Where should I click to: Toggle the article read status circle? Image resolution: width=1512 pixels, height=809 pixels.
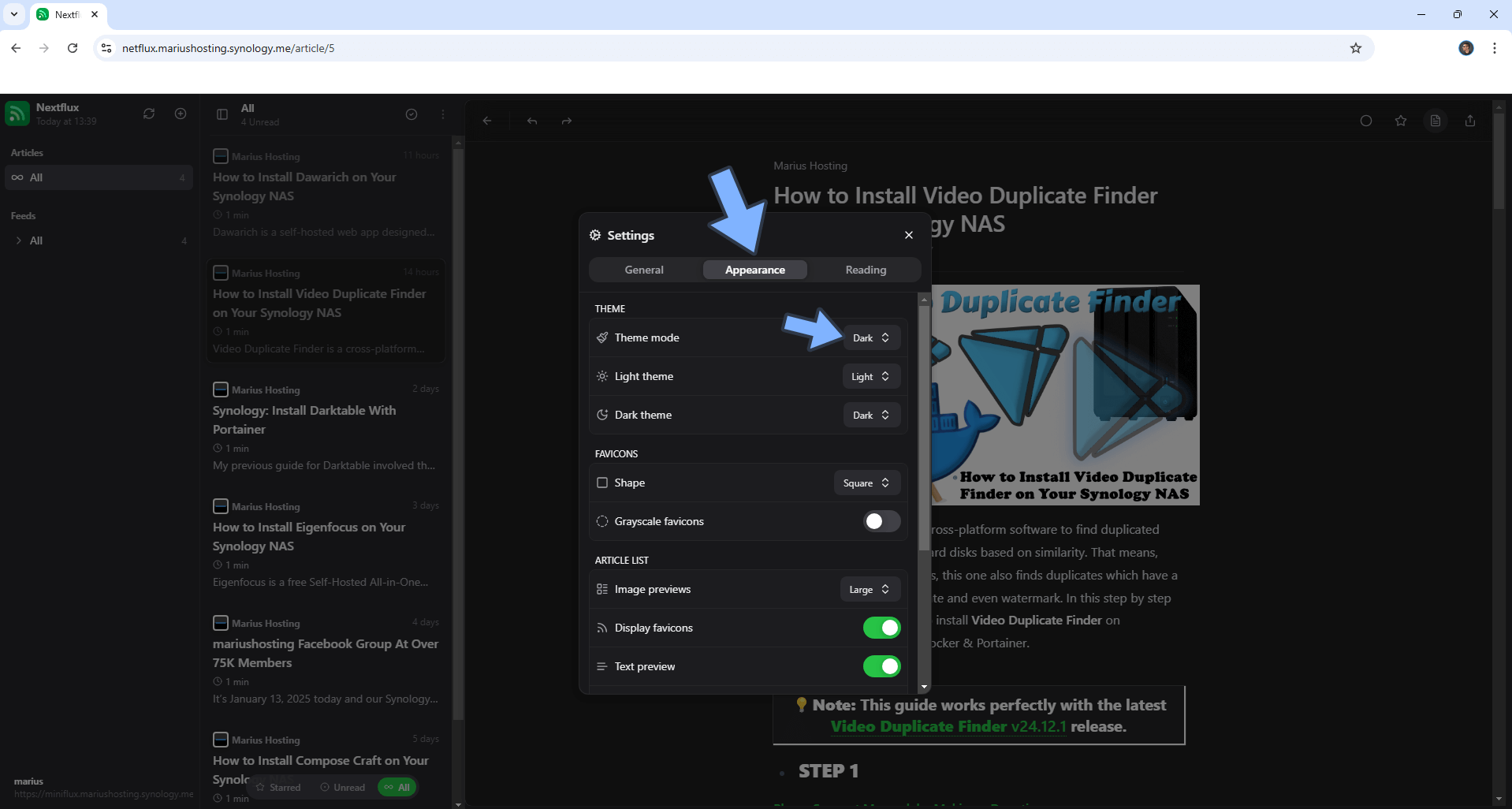(x=1366, y=121)
